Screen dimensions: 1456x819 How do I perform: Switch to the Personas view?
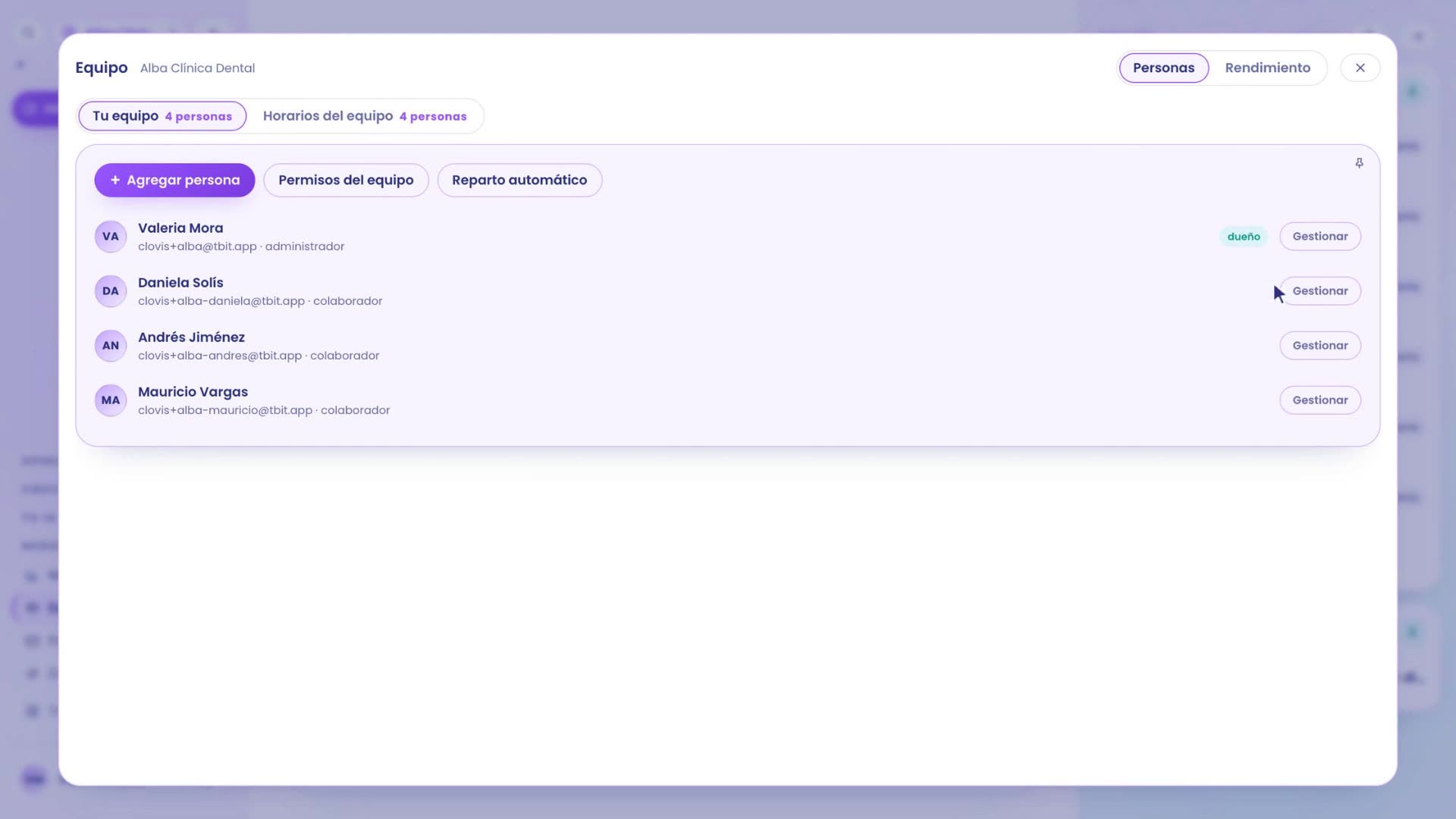point(1163,68)
